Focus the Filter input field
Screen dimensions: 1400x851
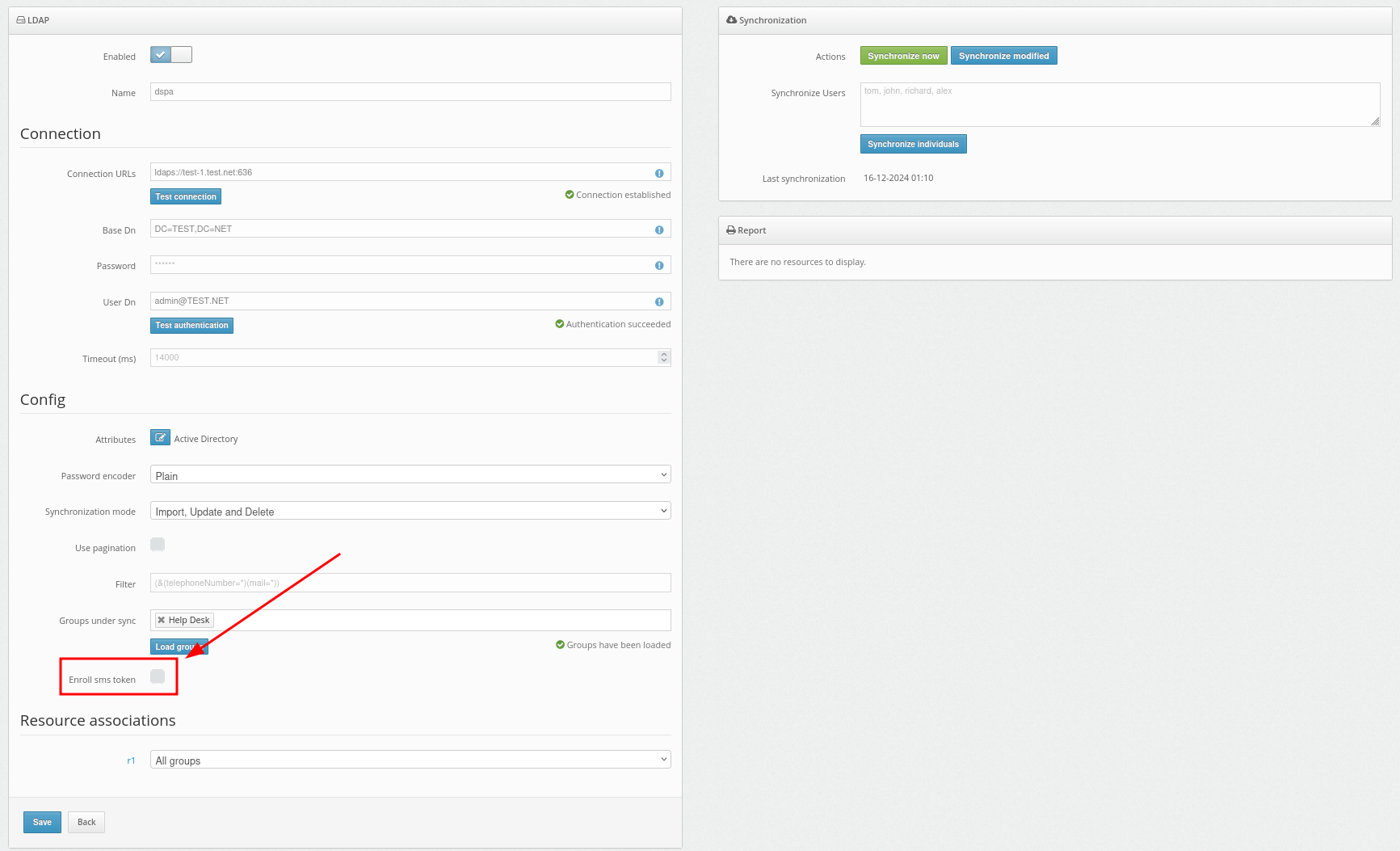(x=410, y=583)
